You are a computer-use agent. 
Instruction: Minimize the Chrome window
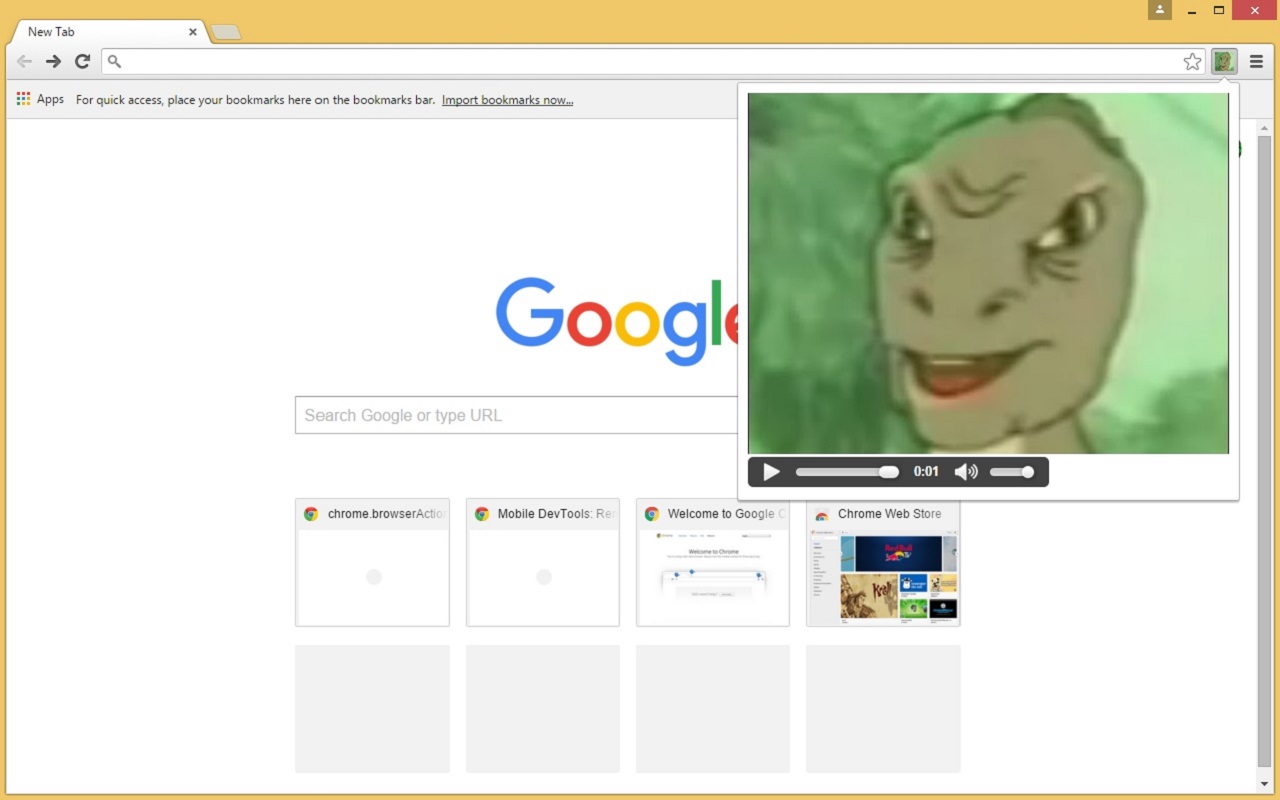[1192, 10]
